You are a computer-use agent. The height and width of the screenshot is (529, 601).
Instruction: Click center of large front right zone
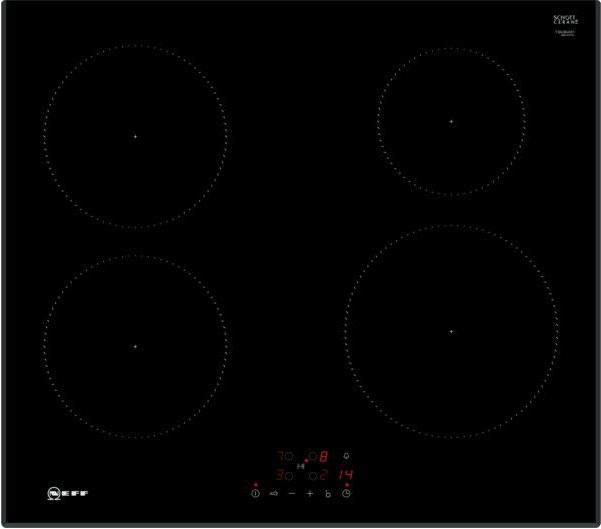[451, 331]
